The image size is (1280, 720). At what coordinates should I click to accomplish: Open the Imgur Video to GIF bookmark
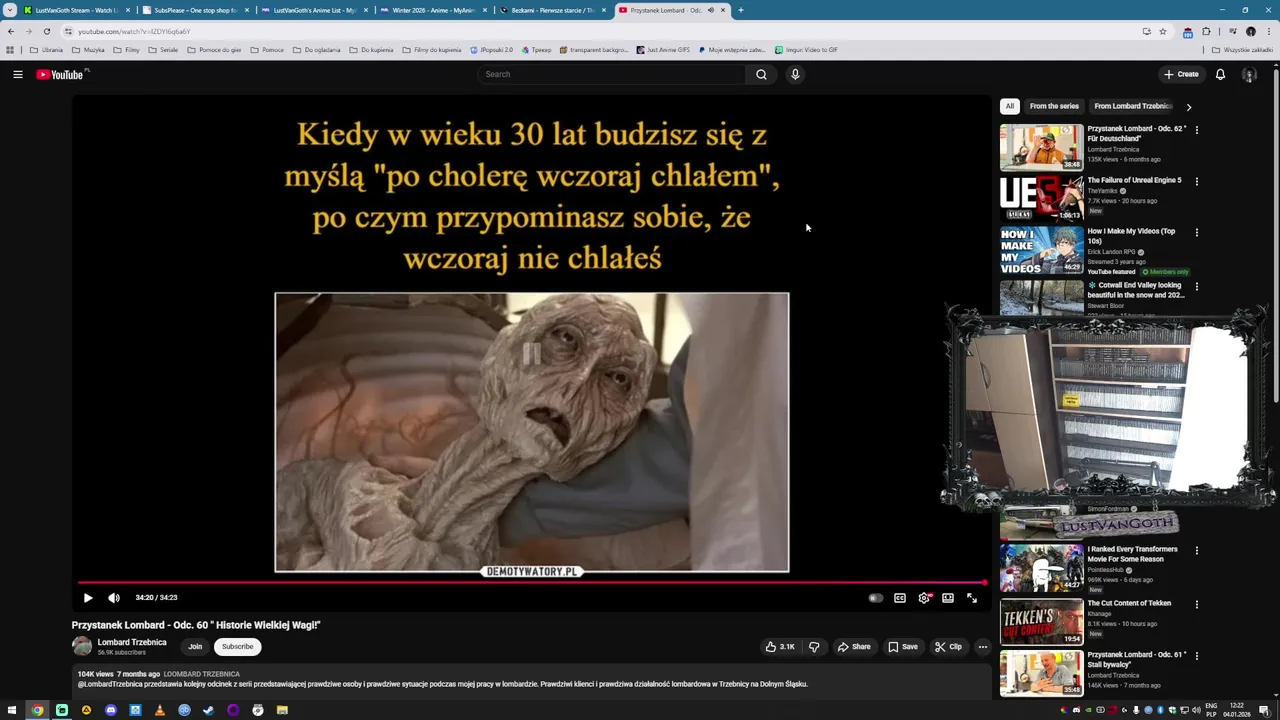point(806,50)
